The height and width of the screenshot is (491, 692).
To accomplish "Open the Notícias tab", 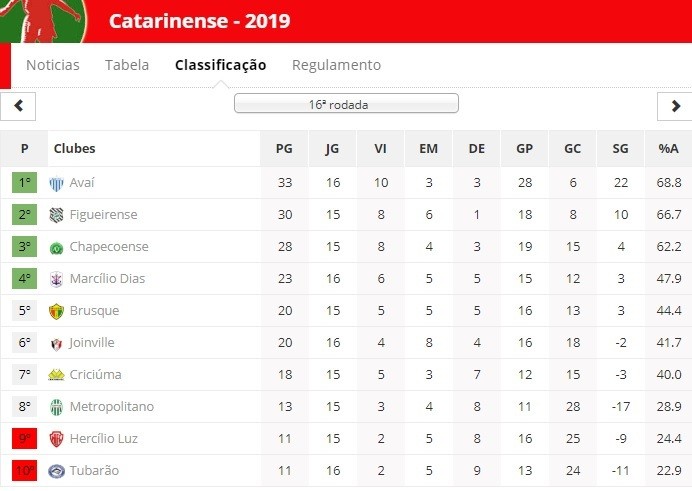I will (x=53, y=65).
